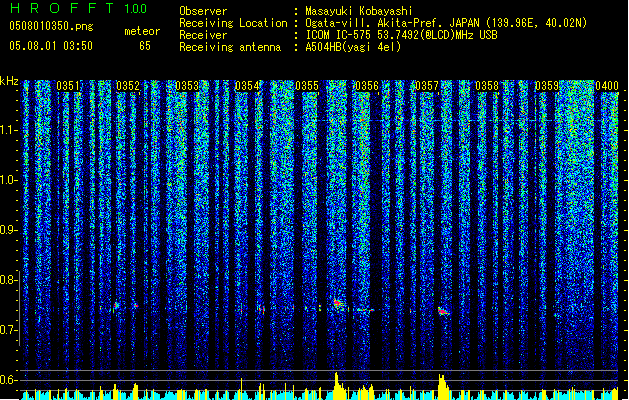
Task: Click the 0.7 frequency axis label
Action: [8, 330]
